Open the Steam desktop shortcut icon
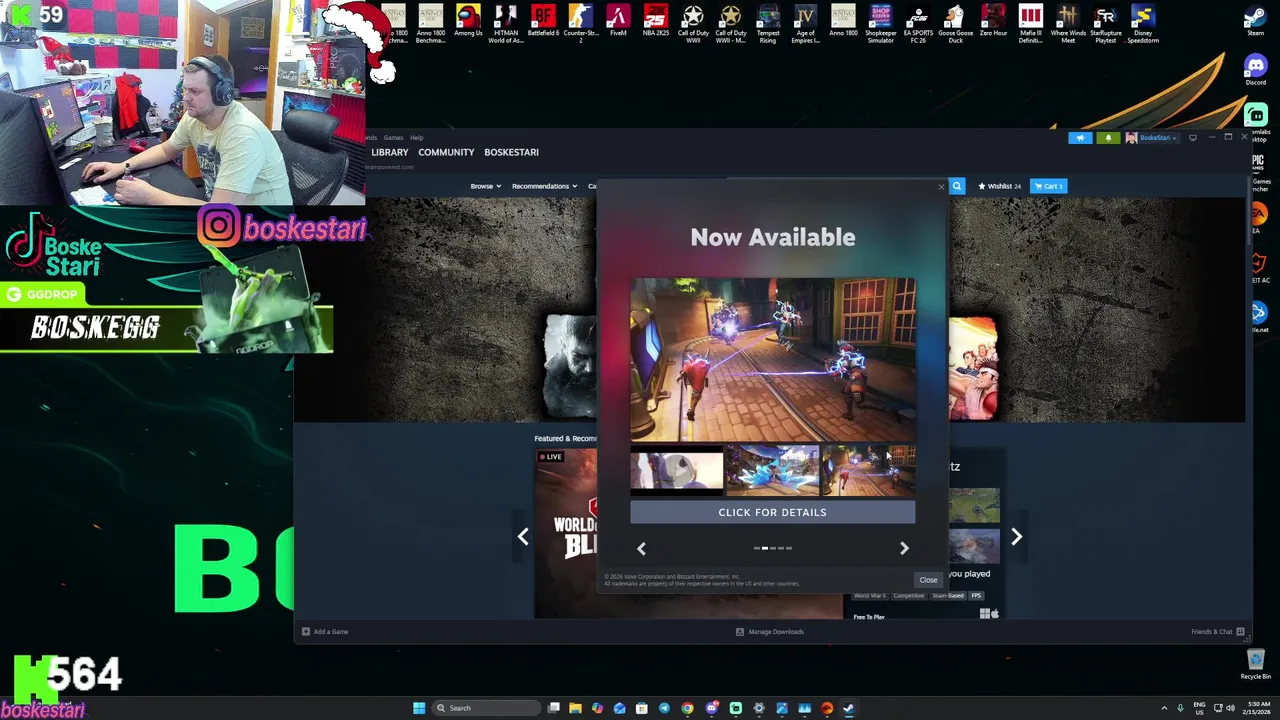 [1255, 22]
